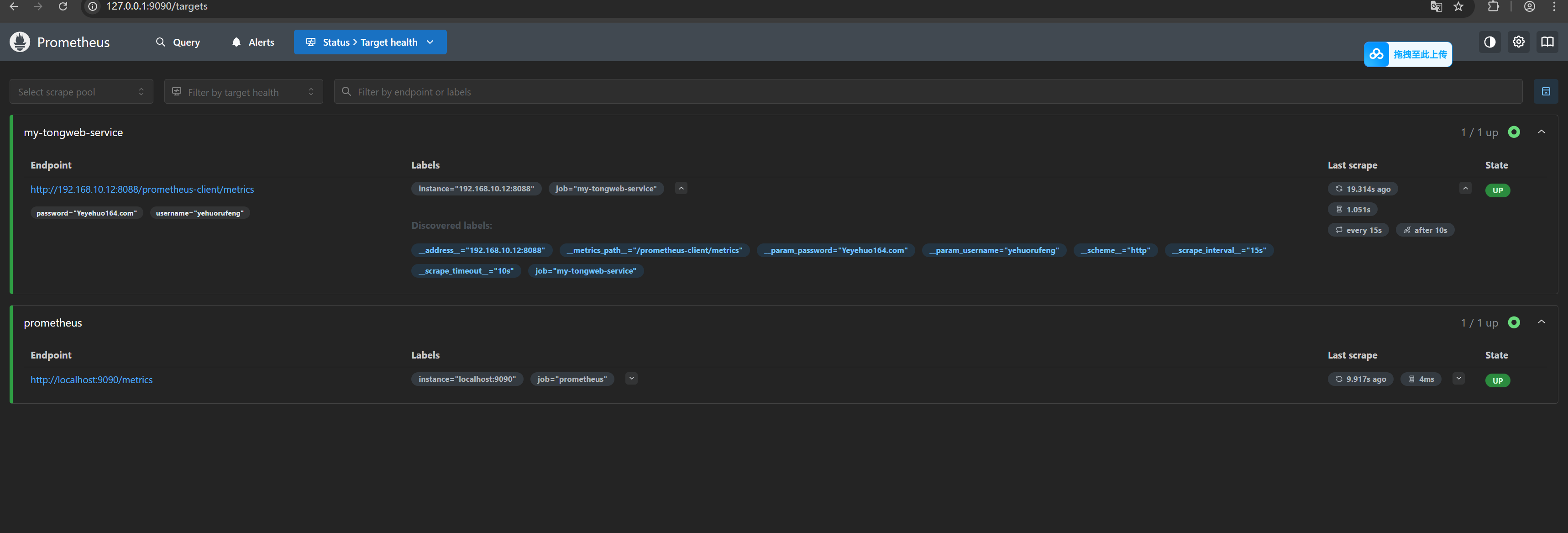Click the job="my-tongweb-service" label in Labels row
The height and width of the screenshot is (533, 1568).
[x=606, y=189]
